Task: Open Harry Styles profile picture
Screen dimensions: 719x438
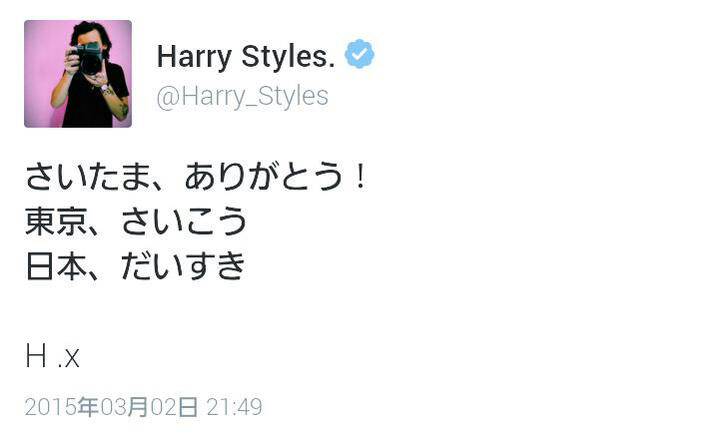Action: click(78, 74)
